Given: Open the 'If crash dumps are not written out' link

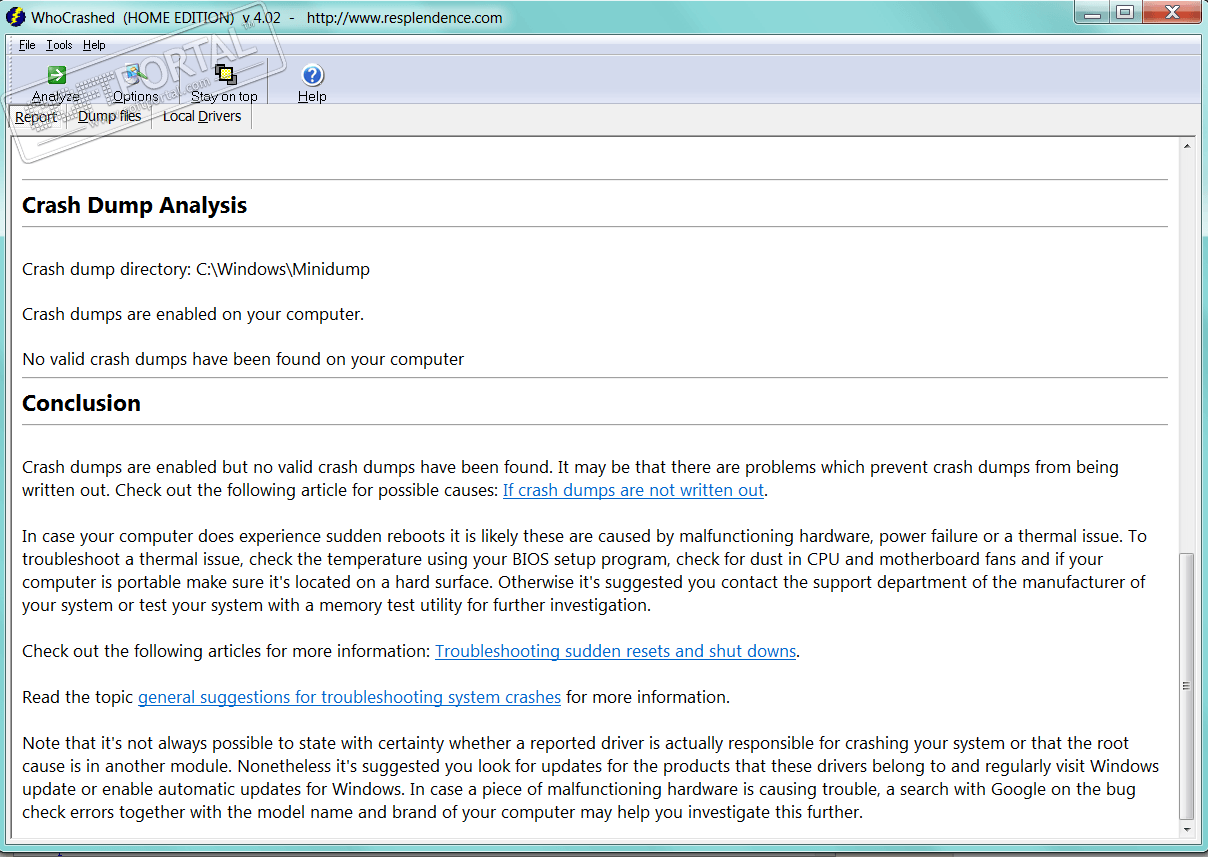Looking at the screenshot, I should pyautogui.click(x=634, y=490).
